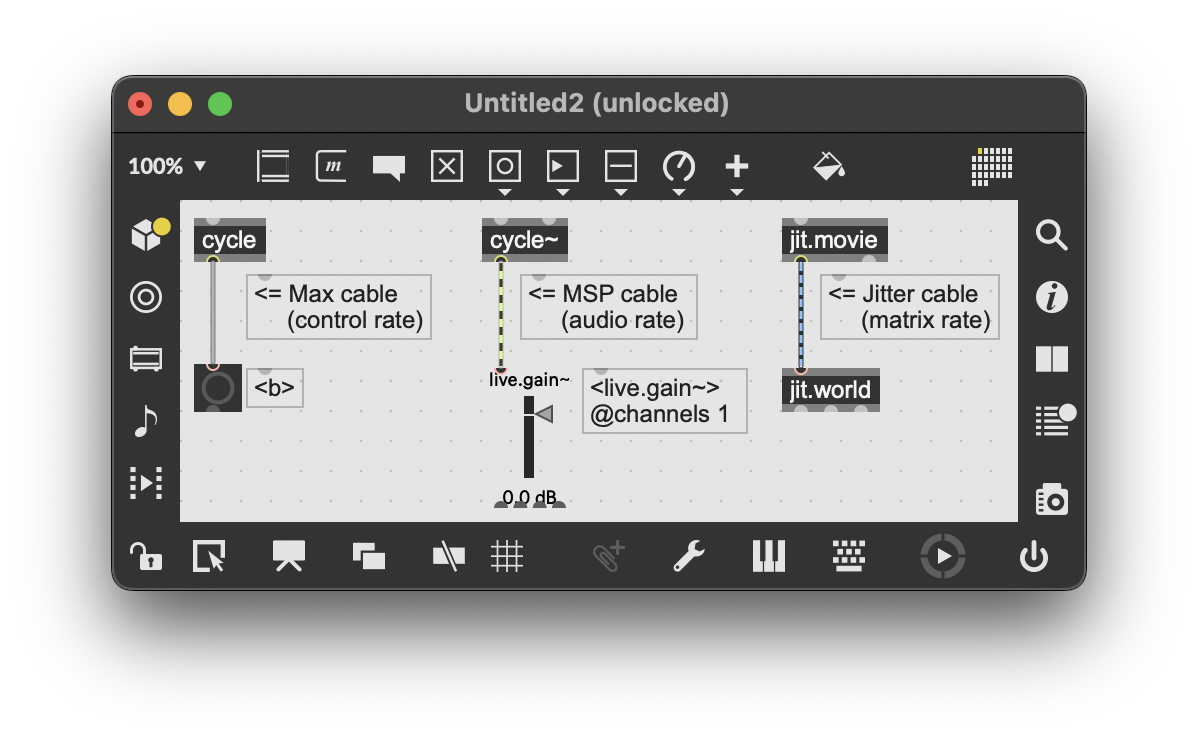Open the snapshots camera icon

pos(1052,499)
